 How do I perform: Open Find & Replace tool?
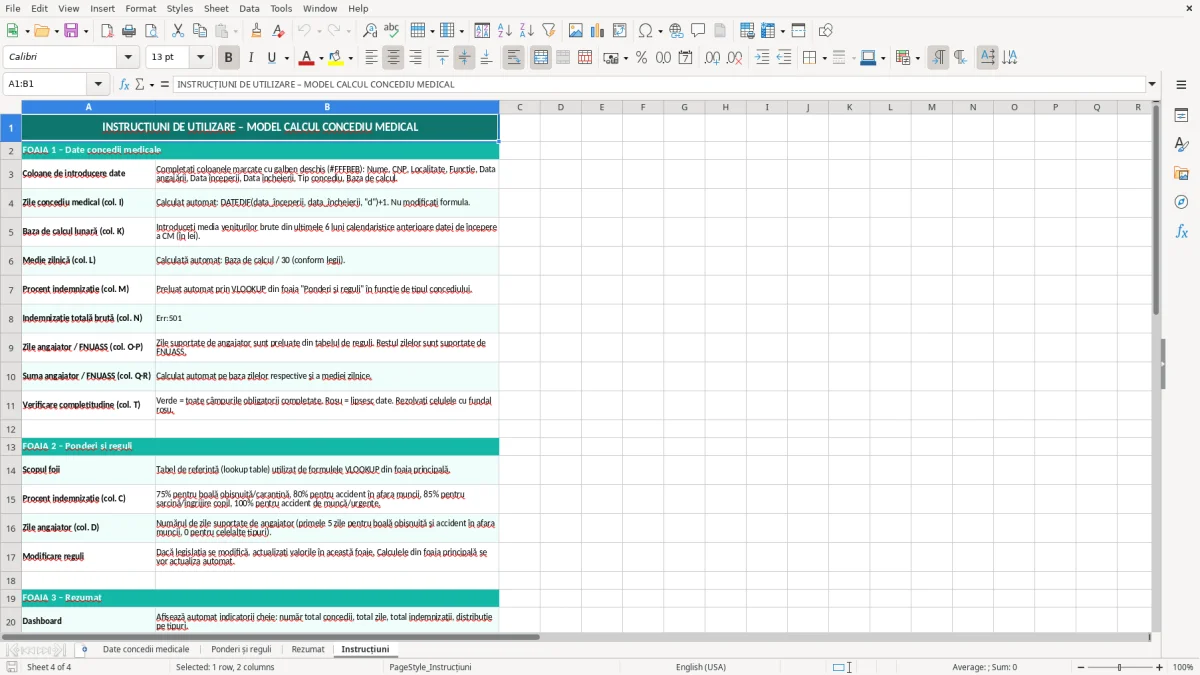[x=370, y=31]
